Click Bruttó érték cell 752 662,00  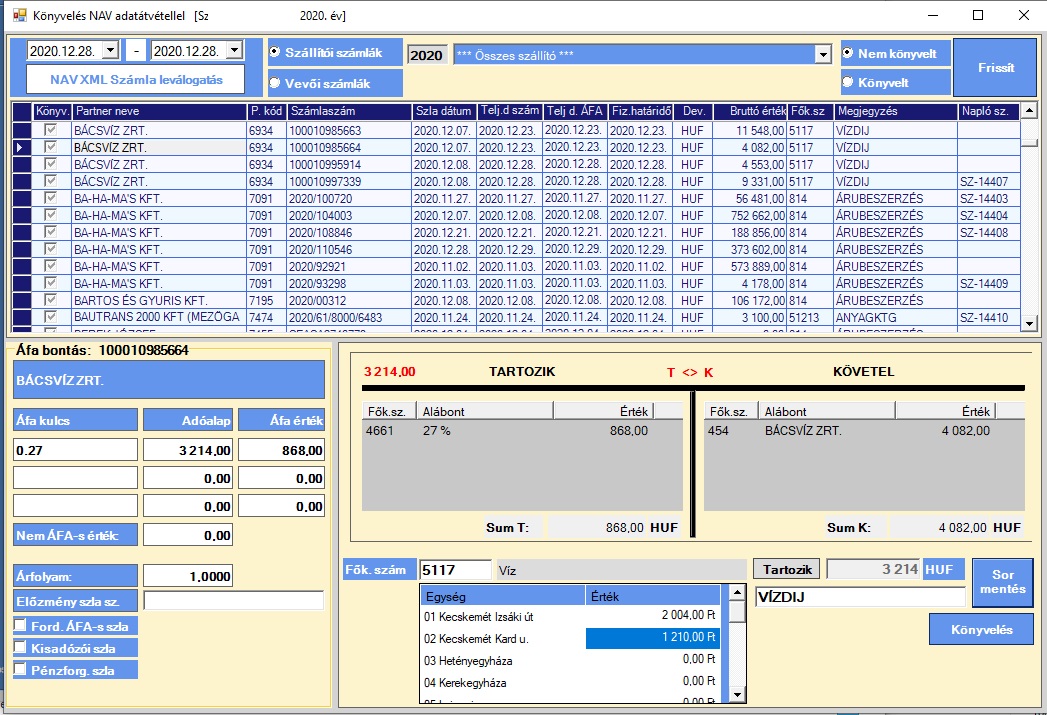tap(752, 216)
